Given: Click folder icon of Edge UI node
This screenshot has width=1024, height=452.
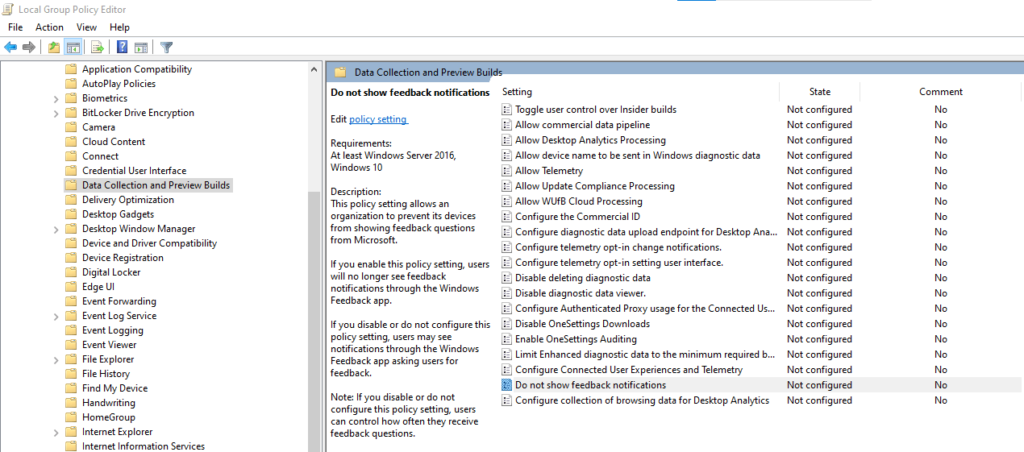Looking at the screenshot, I should 71,287.
